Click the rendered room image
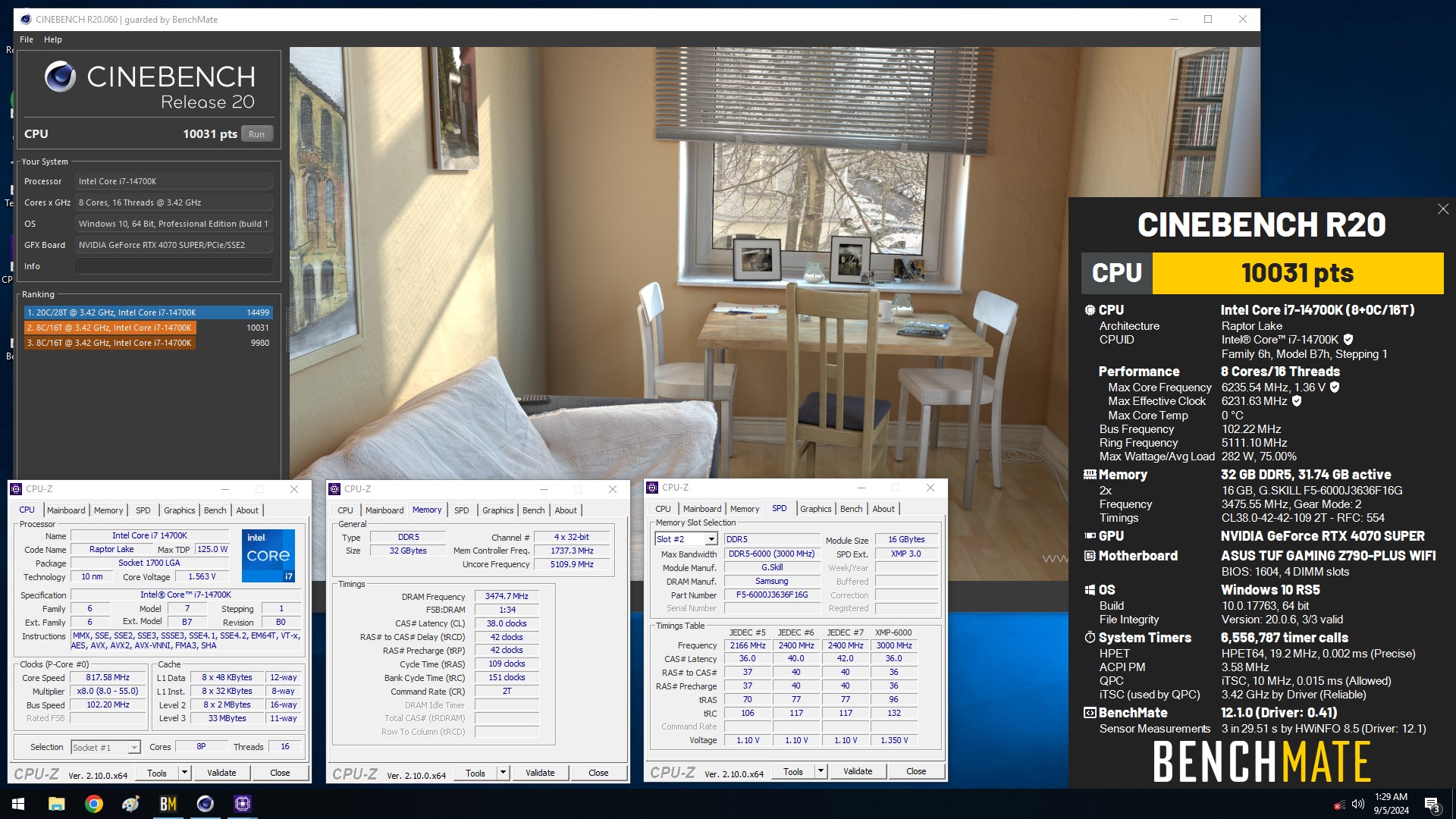The width and height of the screenshot is (1456, 819). [679, 262]
